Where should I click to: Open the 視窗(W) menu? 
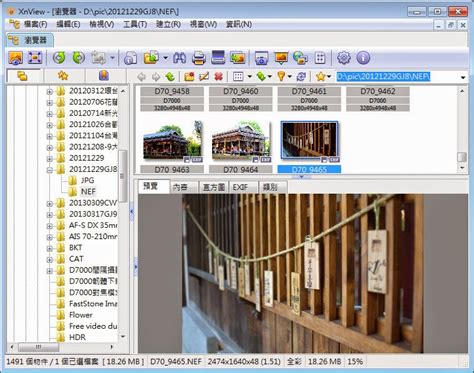tap(203, 24)
